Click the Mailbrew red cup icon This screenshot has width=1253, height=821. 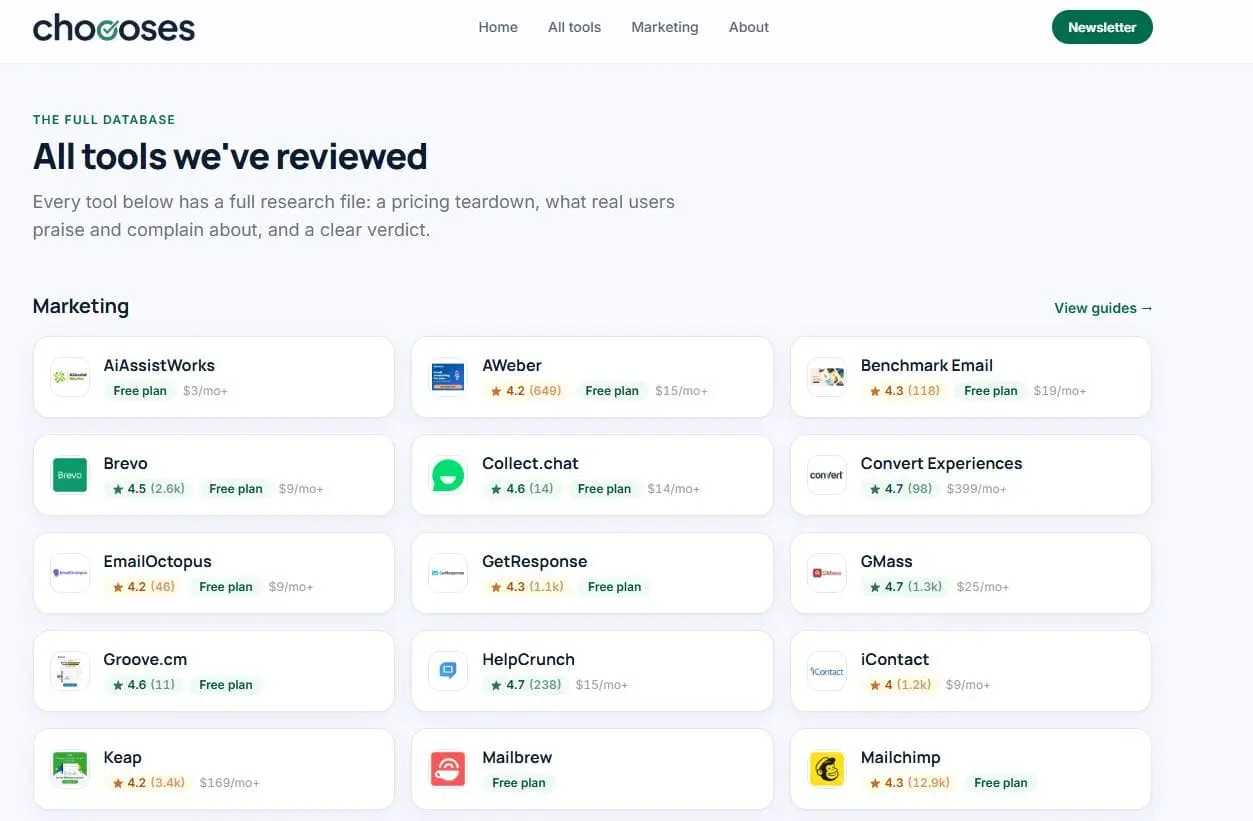tap(448, 769)
